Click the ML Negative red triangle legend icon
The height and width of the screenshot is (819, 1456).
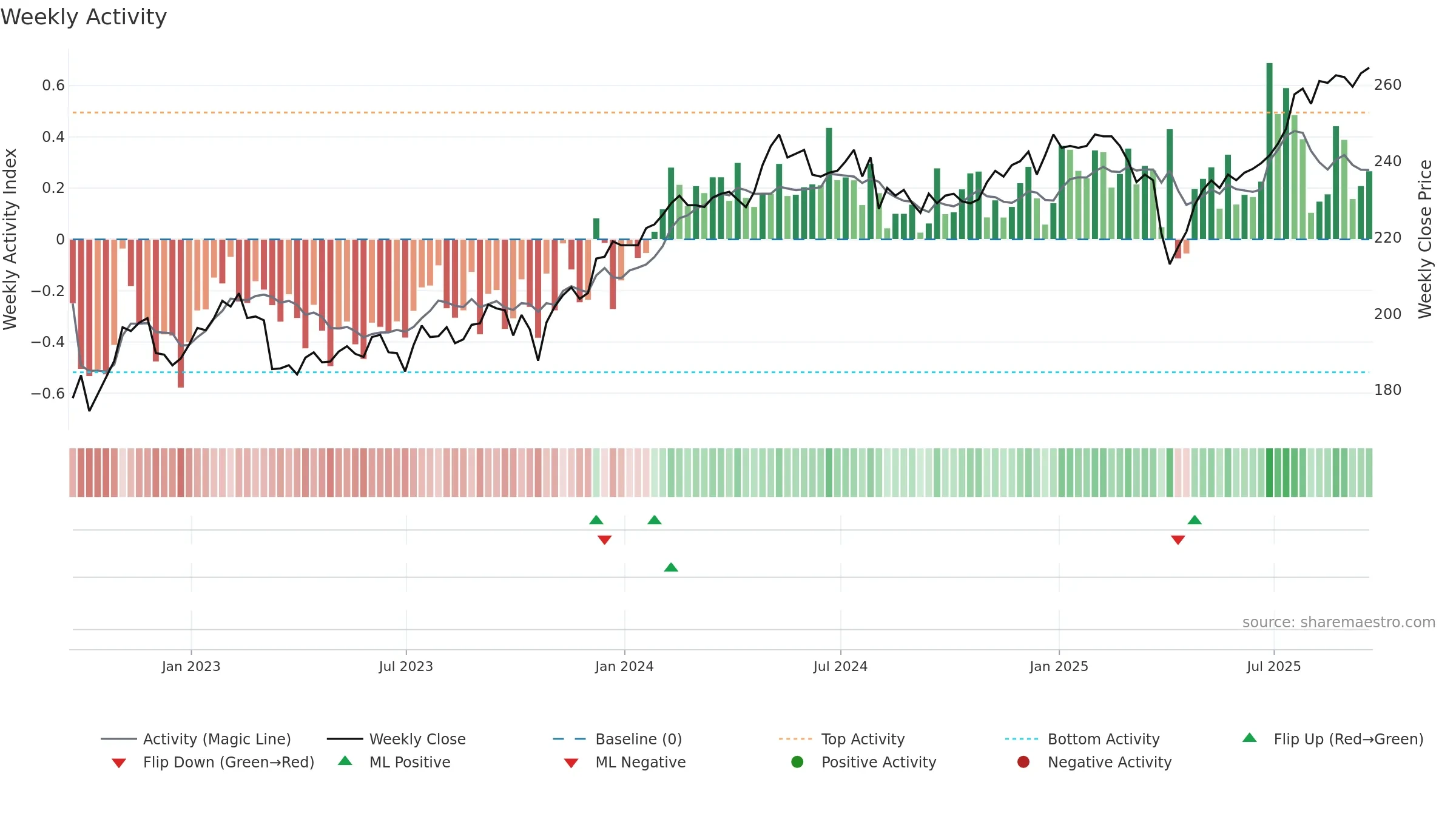[x=571, y=763]
